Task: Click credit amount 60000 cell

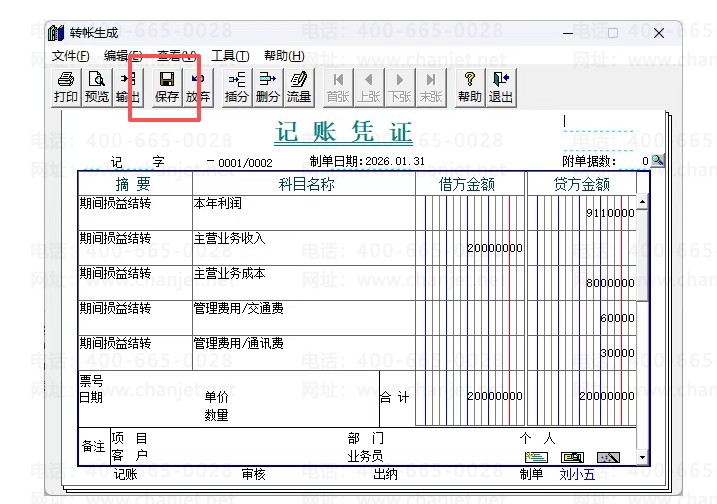Action: point(581,318)
